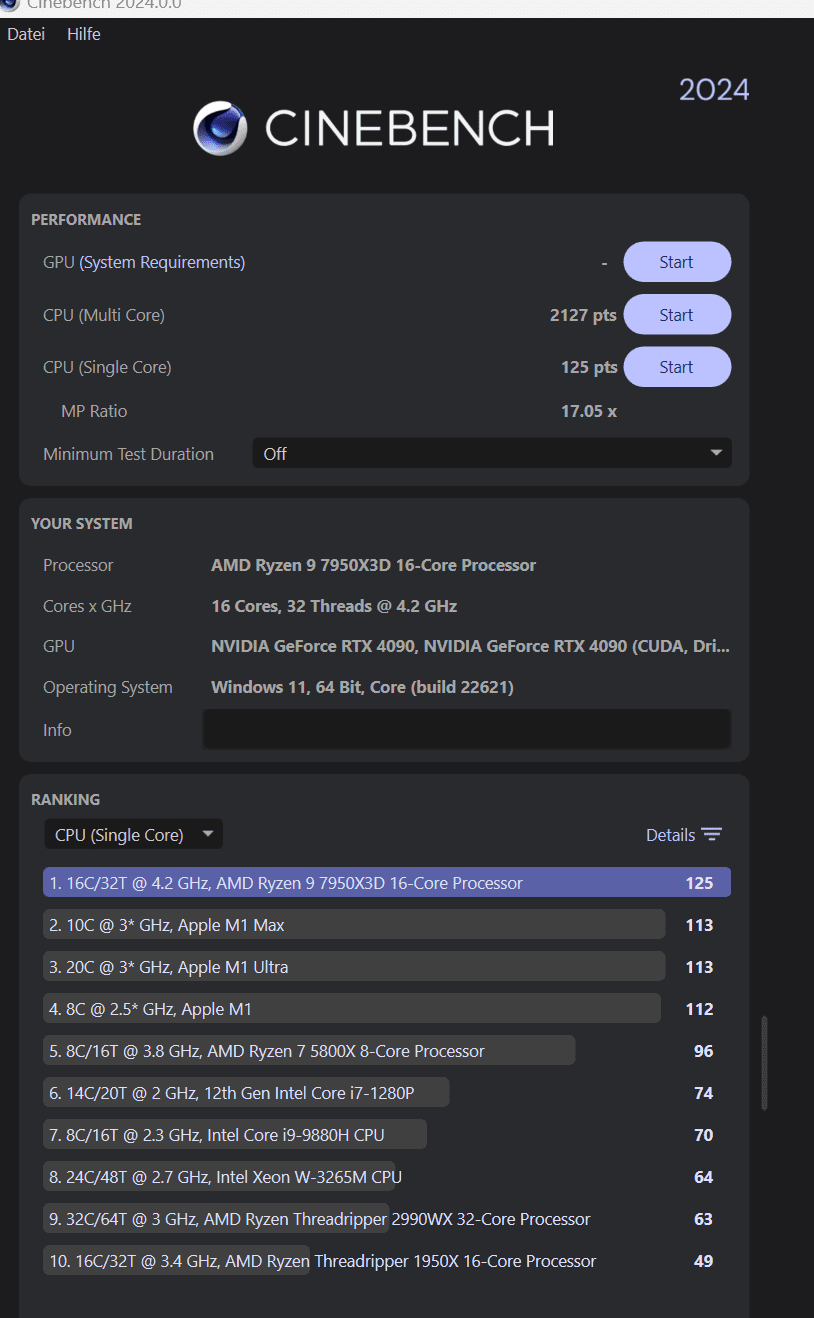Image resolution: width=814 pixels, height=1318 pixels.
Task: Click the NVIDIA GeForce RTX 4090 GPU text
Action: click(x=470, y=646)
